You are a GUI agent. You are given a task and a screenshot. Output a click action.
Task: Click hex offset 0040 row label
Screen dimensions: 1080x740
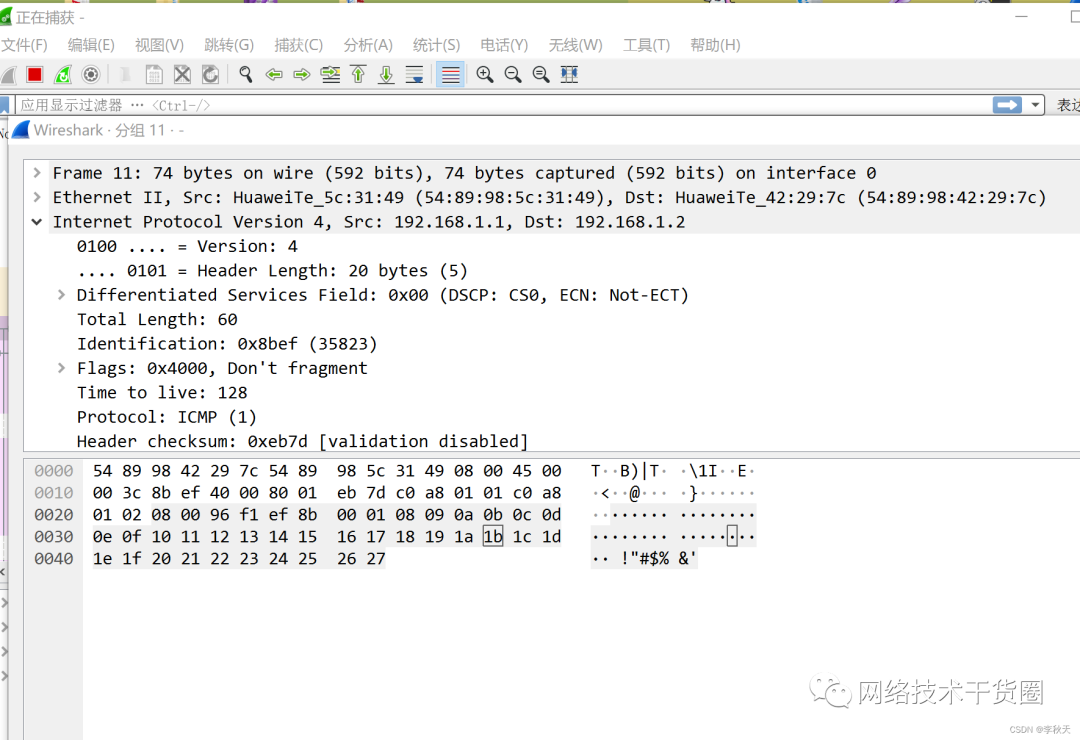pos(54,559)
